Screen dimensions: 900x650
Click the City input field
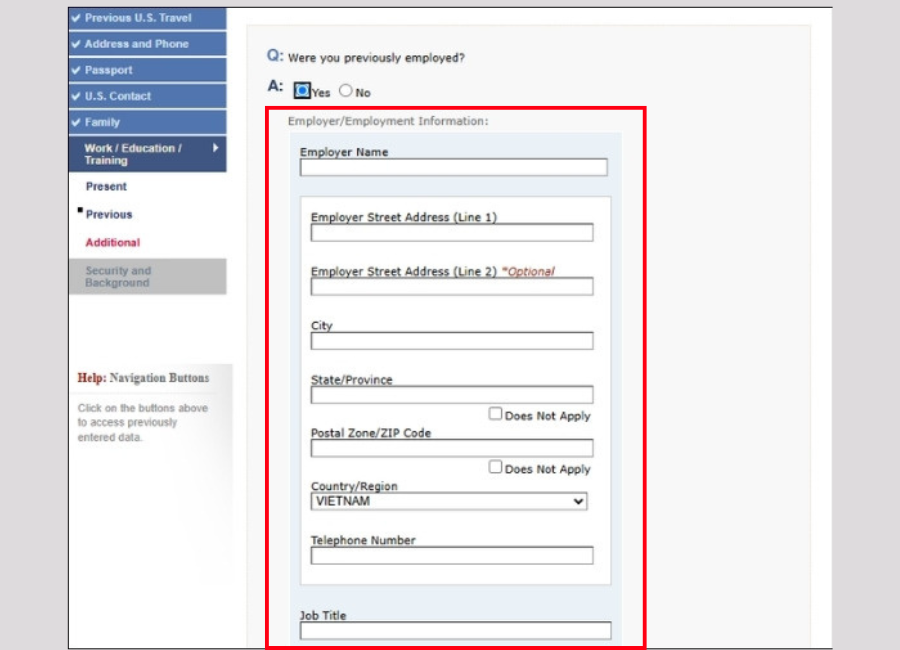click(x=452, y=341)
